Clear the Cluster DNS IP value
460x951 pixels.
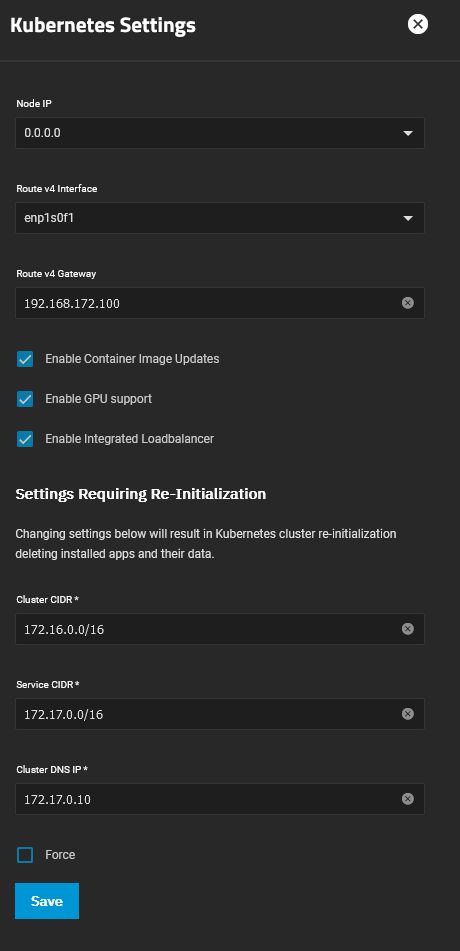(408, 799)
